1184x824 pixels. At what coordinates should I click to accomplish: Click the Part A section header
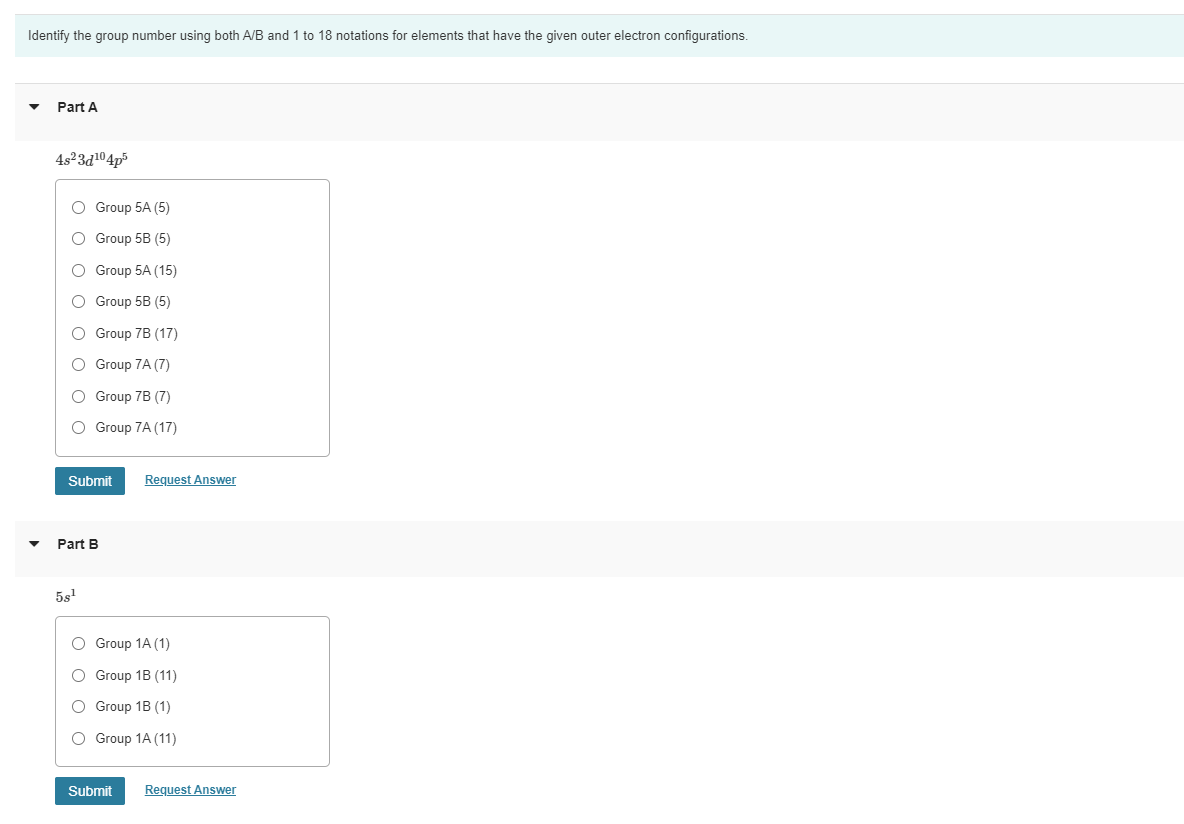[x=77, y=107]
